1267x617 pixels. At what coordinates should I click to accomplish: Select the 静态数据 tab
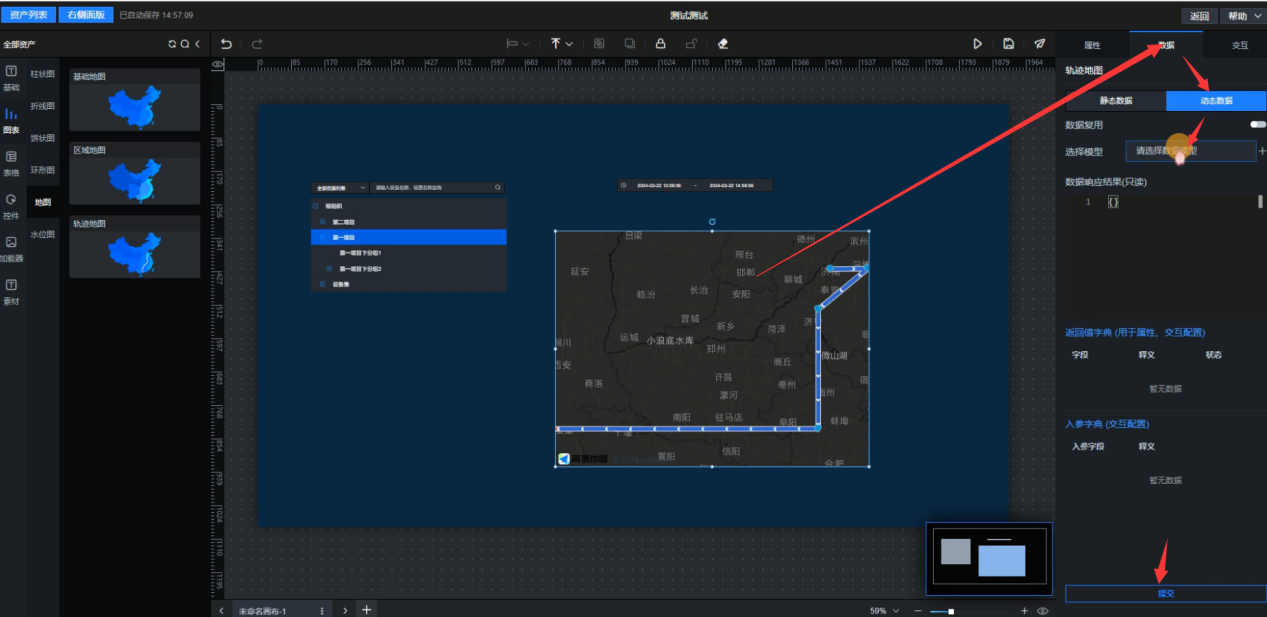[x=1116, y=101]
